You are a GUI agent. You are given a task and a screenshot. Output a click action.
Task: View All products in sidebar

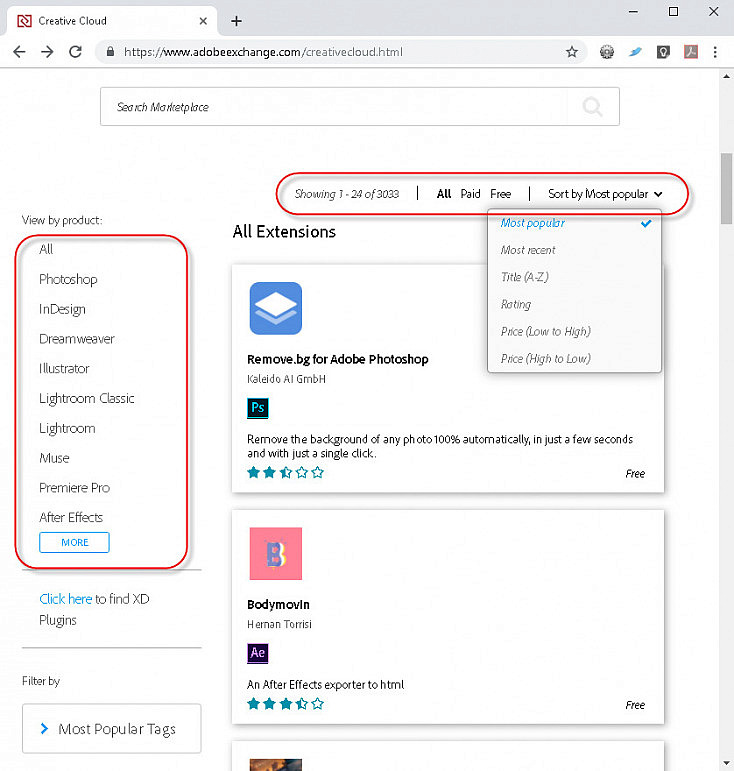[x=46, y=249]
